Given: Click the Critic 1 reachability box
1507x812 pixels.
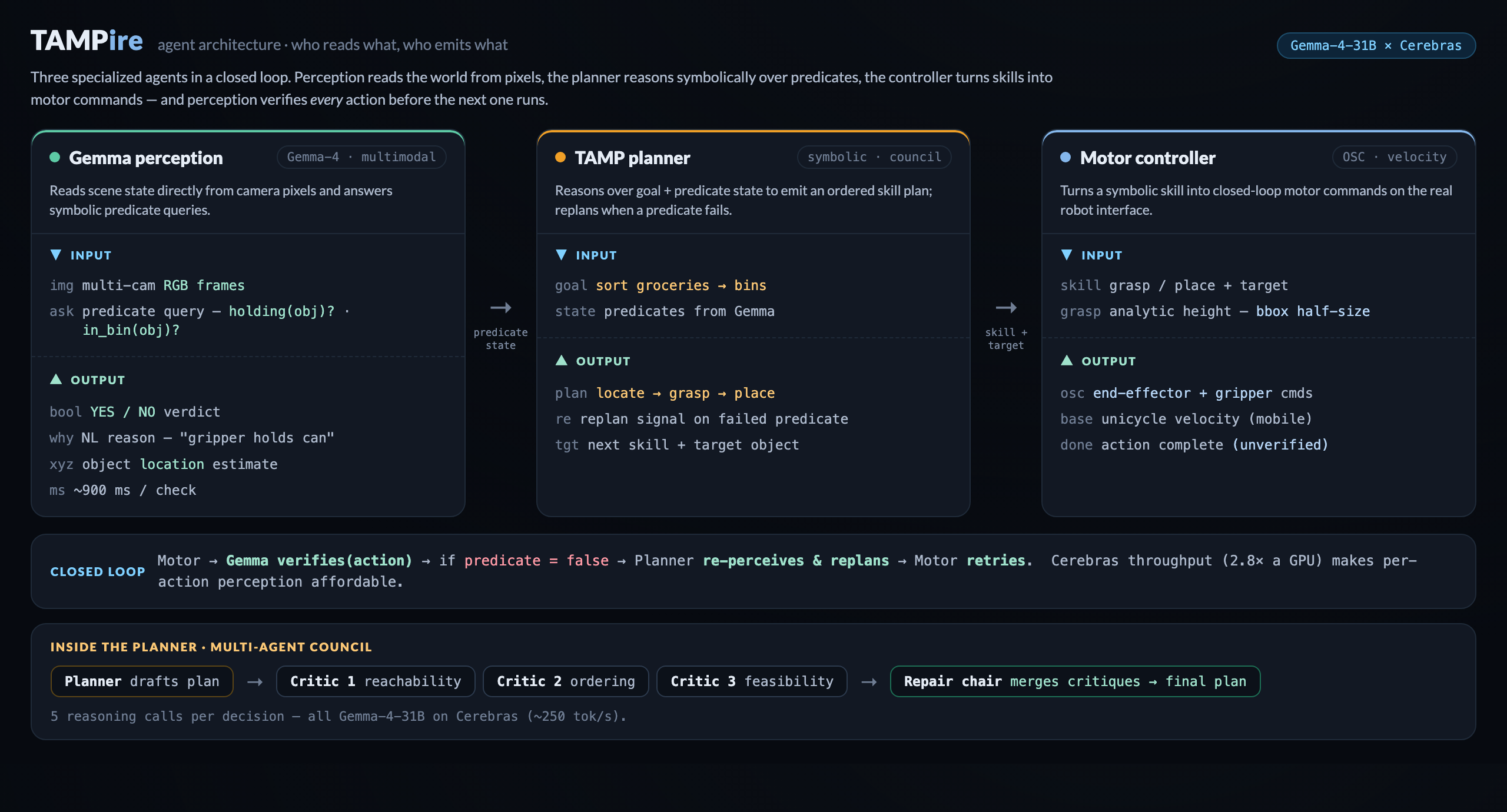Looking at the screenshot, I should coord(376,681).
